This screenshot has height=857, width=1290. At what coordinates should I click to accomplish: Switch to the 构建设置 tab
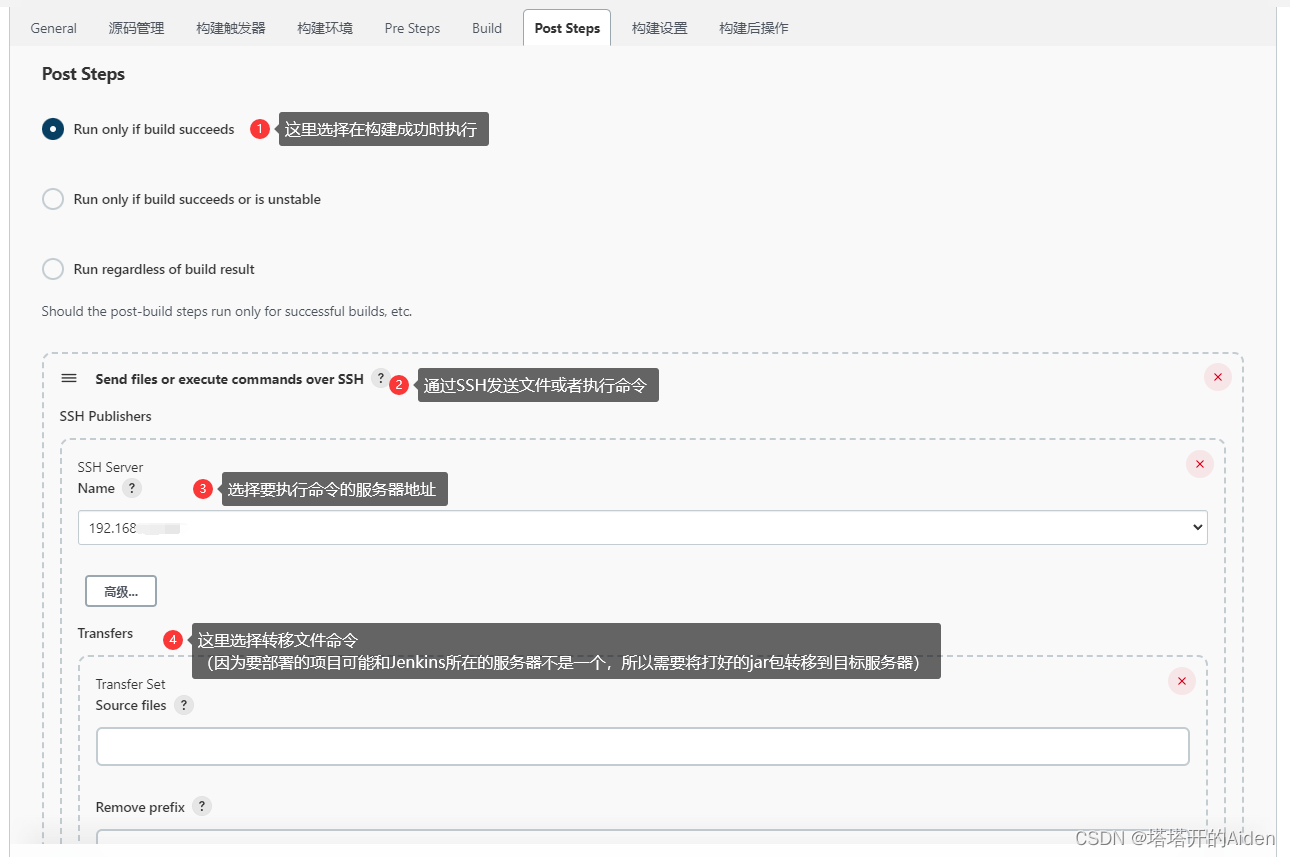coord(660,28)
